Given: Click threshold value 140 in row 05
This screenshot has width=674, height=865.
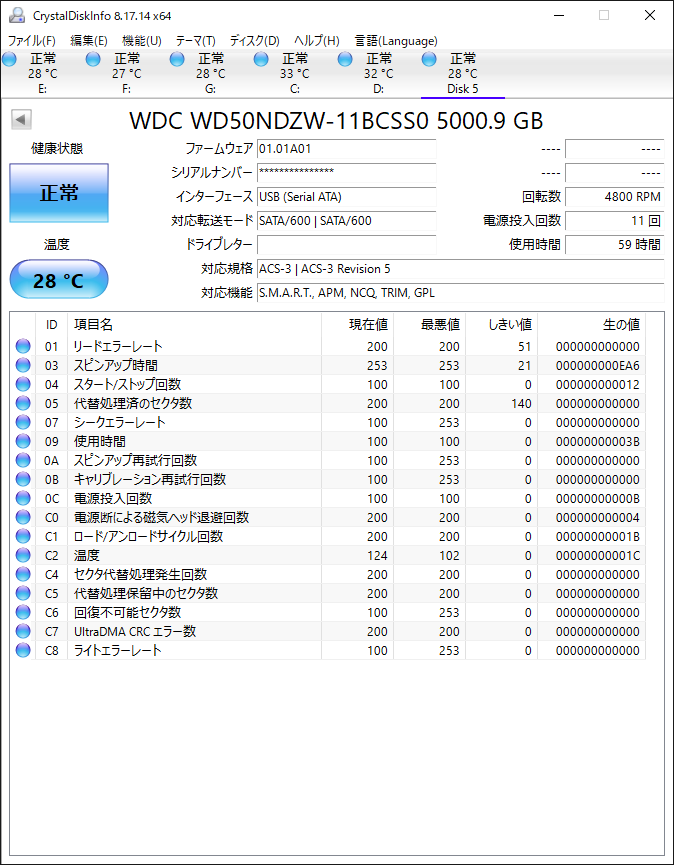Looking at the screenshot, I should point(521,404).
